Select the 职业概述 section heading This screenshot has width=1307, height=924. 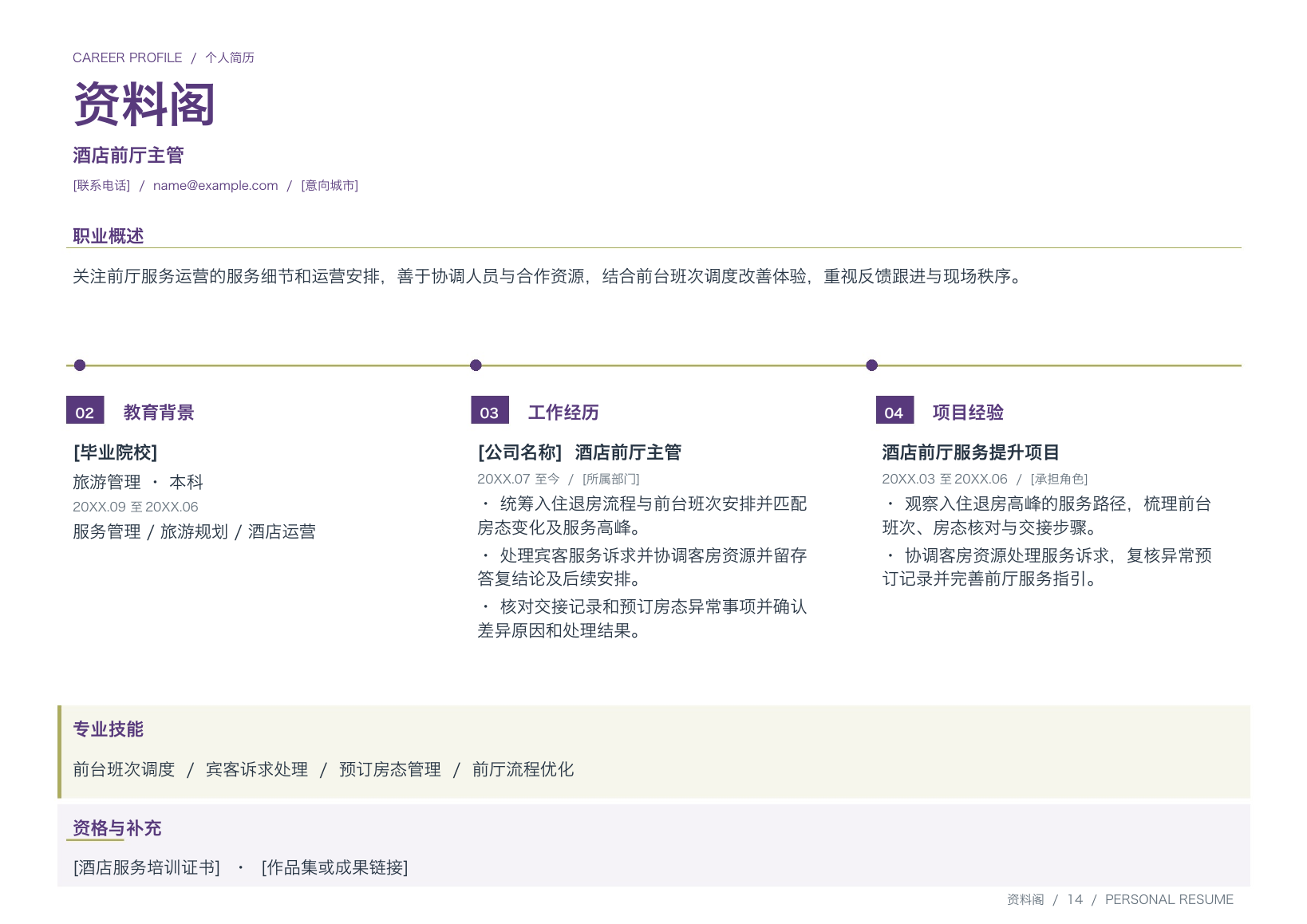tap(109, 235)
